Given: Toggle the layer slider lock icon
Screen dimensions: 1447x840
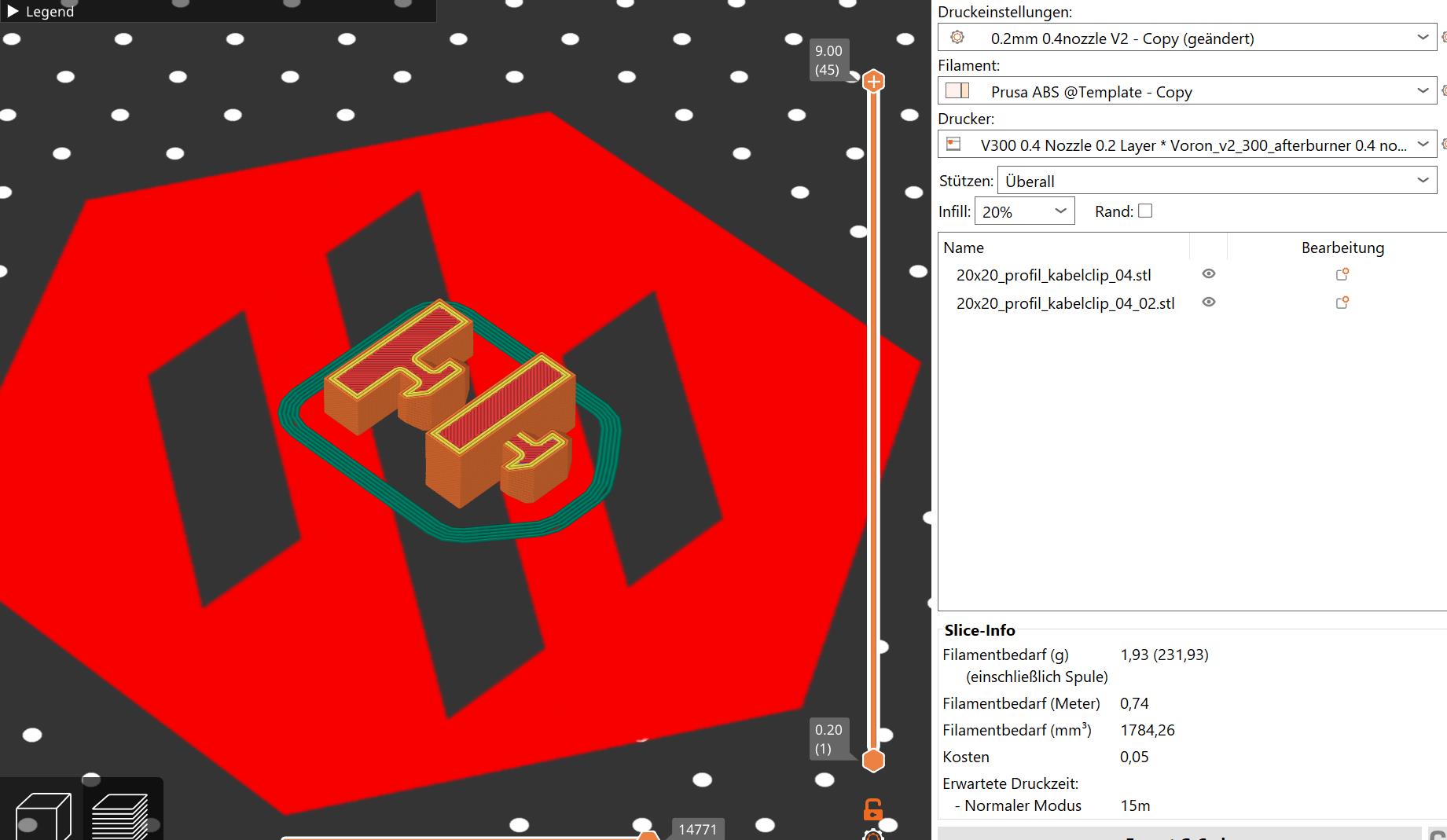Looking at the screenshot, I should [872, 809].
